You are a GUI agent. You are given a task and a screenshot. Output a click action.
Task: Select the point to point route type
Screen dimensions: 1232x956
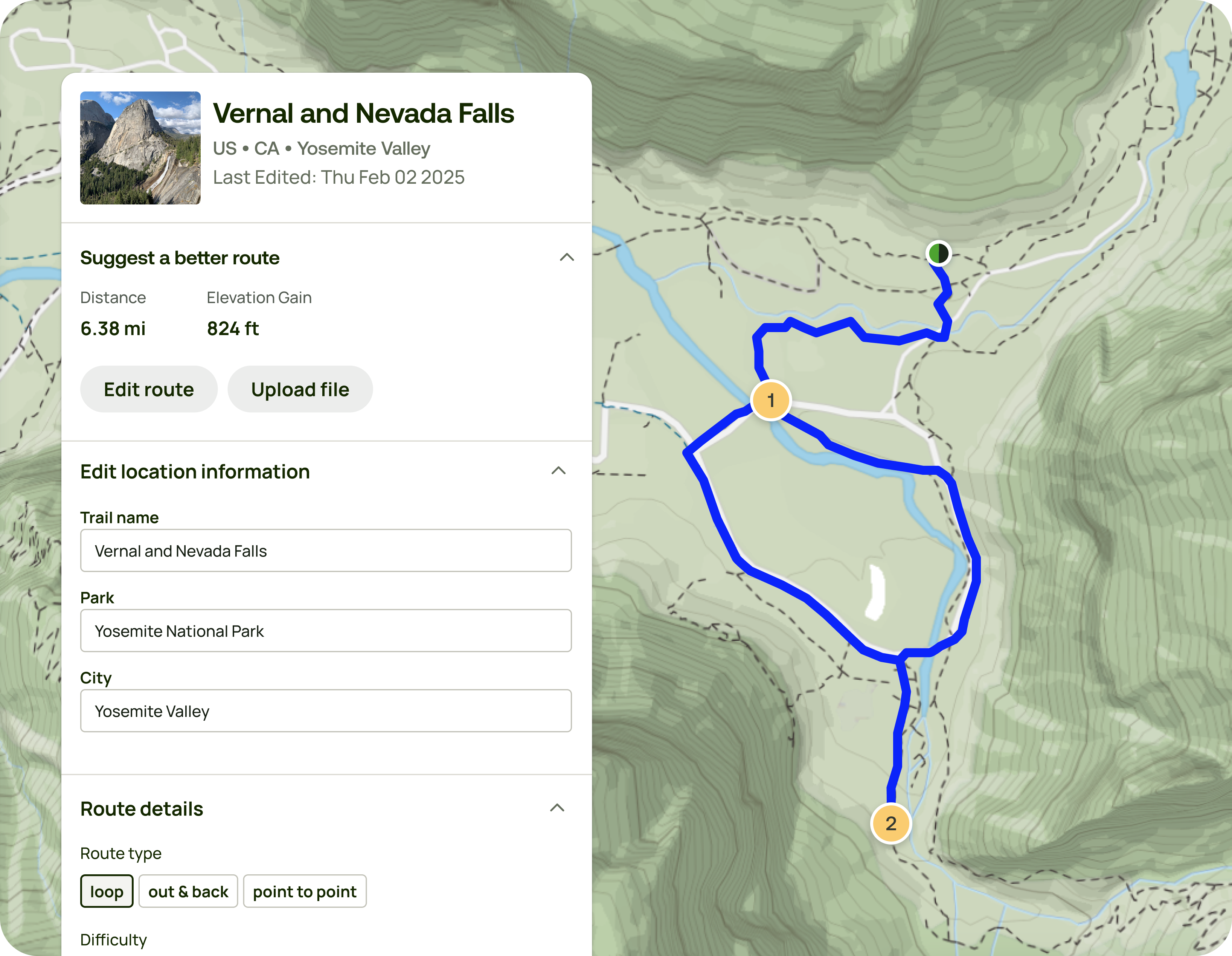305,892
